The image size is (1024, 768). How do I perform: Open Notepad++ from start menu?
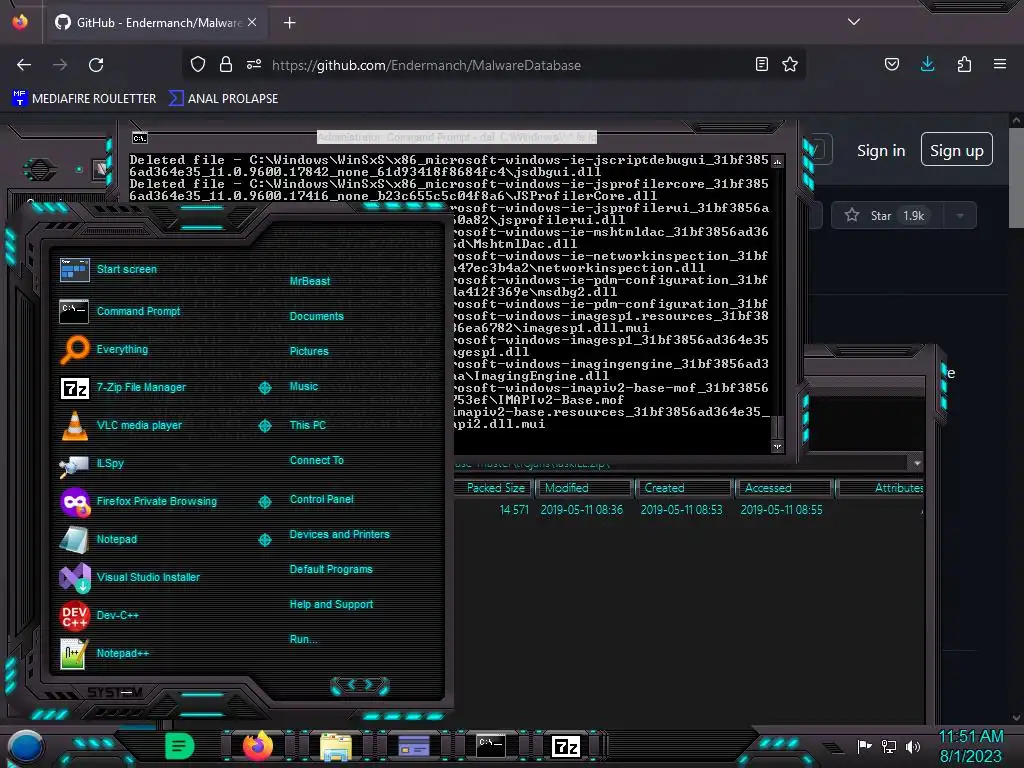[104, 653]
